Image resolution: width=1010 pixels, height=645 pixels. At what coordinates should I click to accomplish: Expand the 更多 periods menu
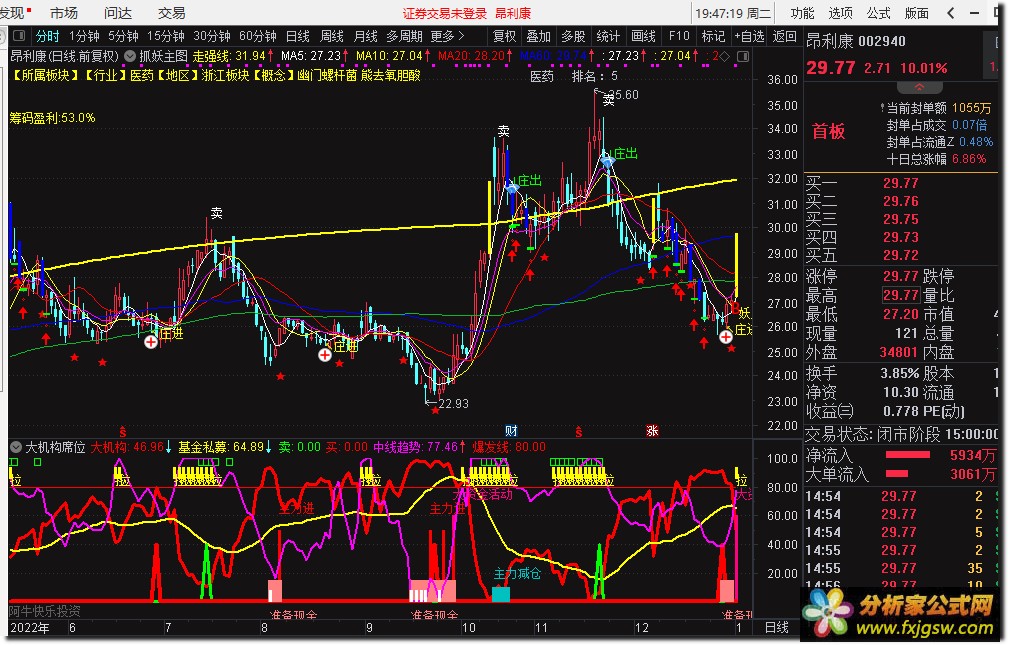click(447, 36)
